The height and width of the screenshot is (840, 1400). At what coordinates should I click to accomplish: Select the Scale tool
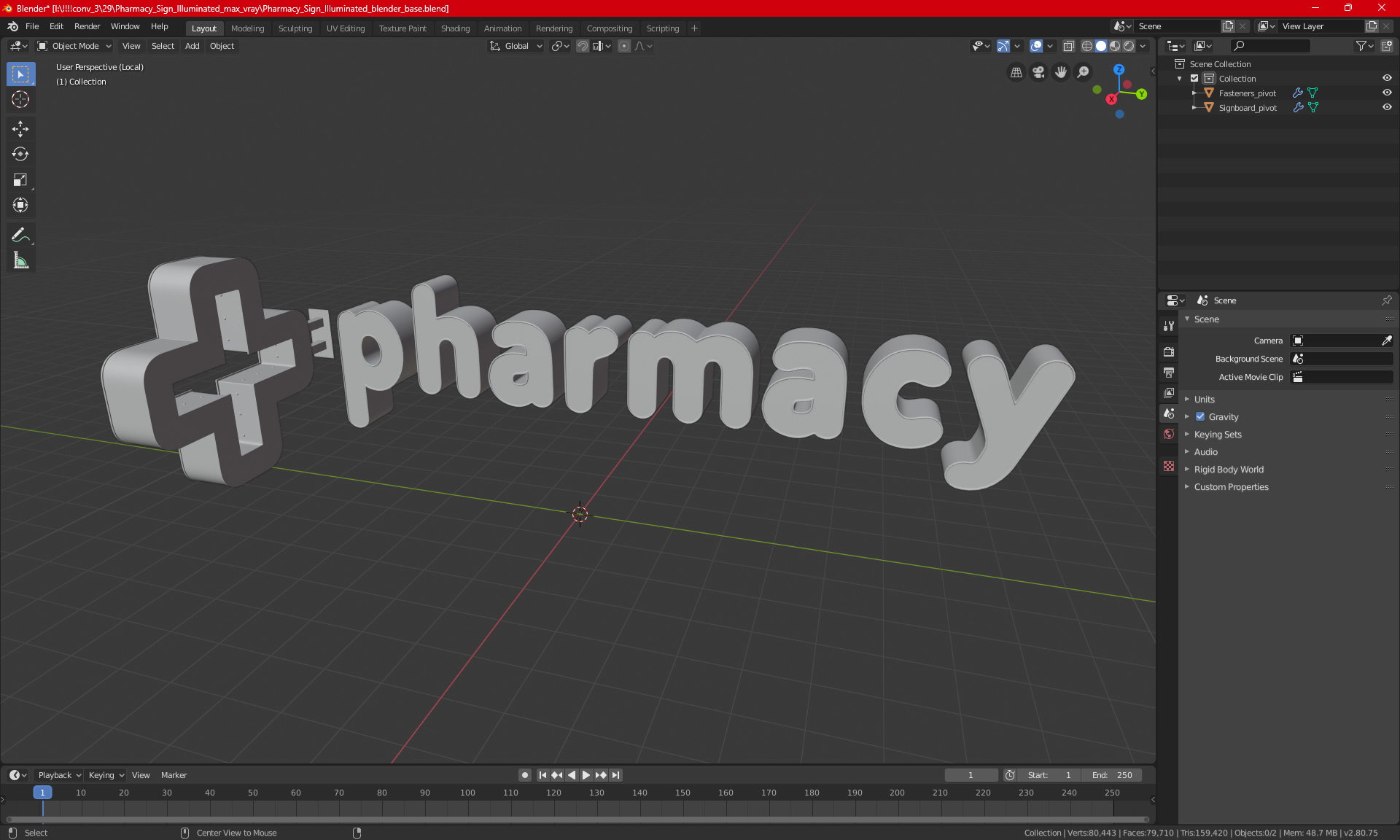(20, 180)
